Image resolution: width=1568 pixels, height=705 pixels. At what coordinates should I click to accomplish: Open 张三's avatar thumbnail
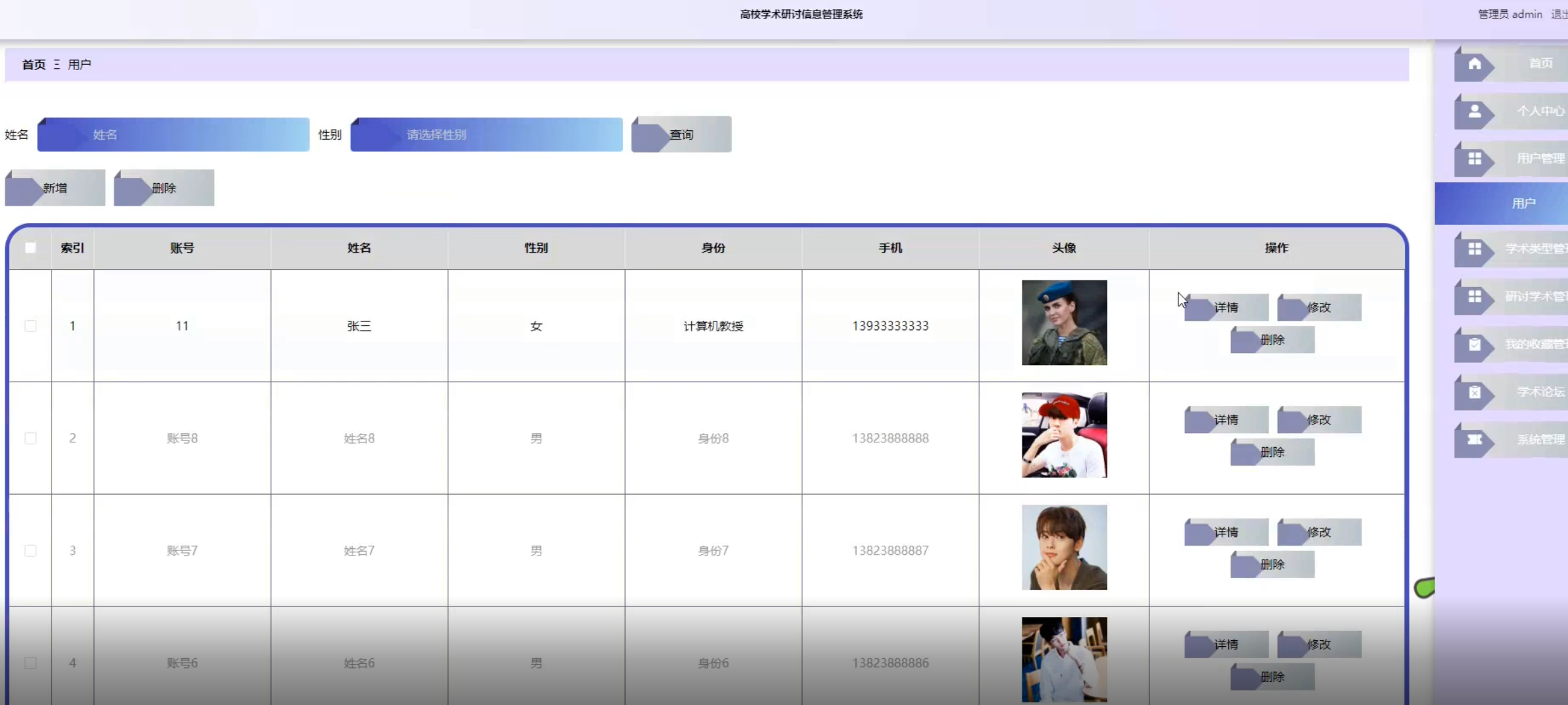1063,323
